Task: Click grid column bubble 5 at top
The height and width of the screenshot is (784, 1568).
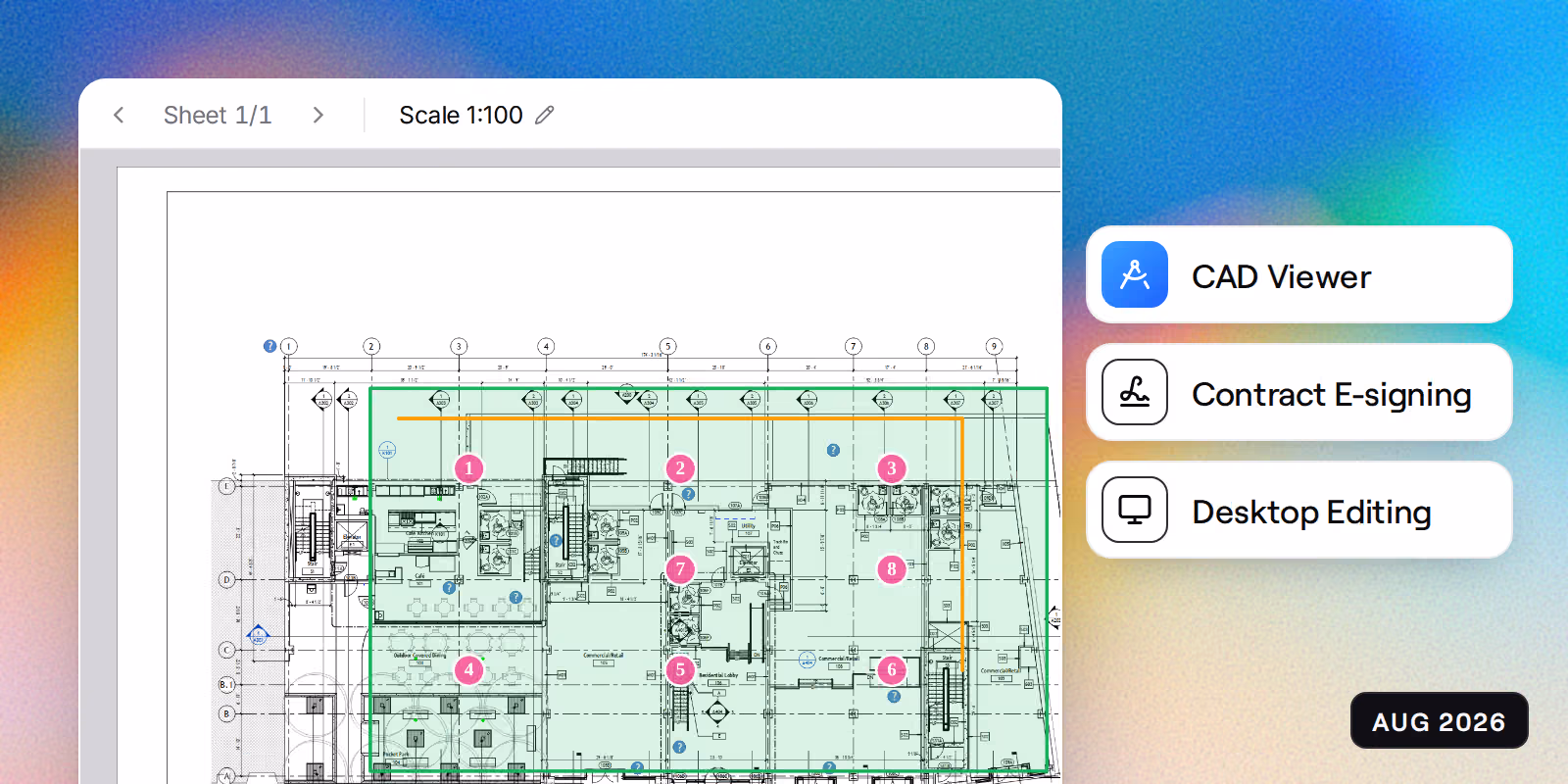Action: tap(668, 346)
